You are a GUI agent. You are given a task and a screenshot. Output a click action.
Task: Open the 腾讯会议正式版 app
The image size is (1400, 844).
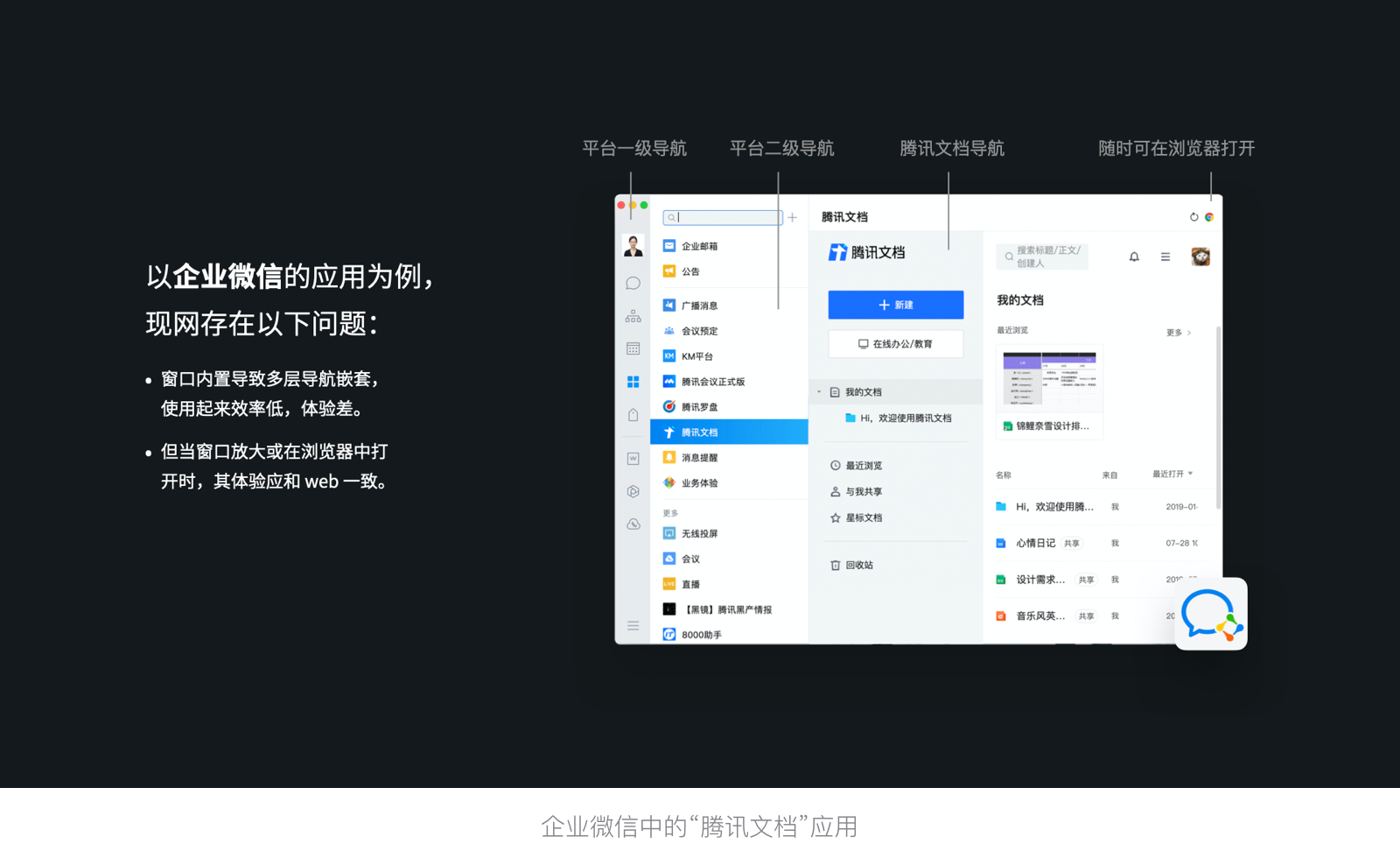coord(729,382)
